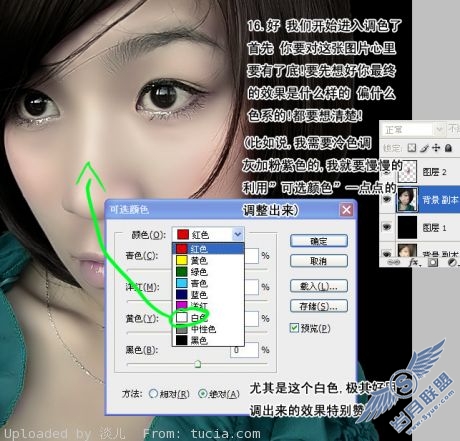Open 载入(L)... to load settings
The height and width of the screenshot is (441, 460).
tap(319, 286)
